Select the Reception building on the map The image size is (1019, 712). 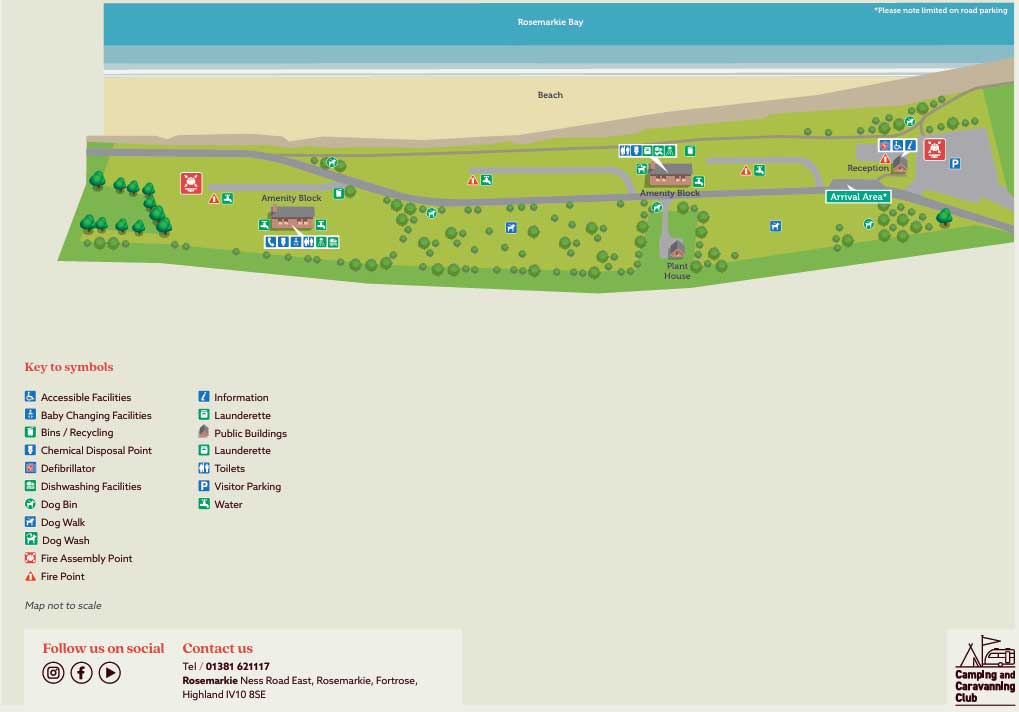[899, 164]
